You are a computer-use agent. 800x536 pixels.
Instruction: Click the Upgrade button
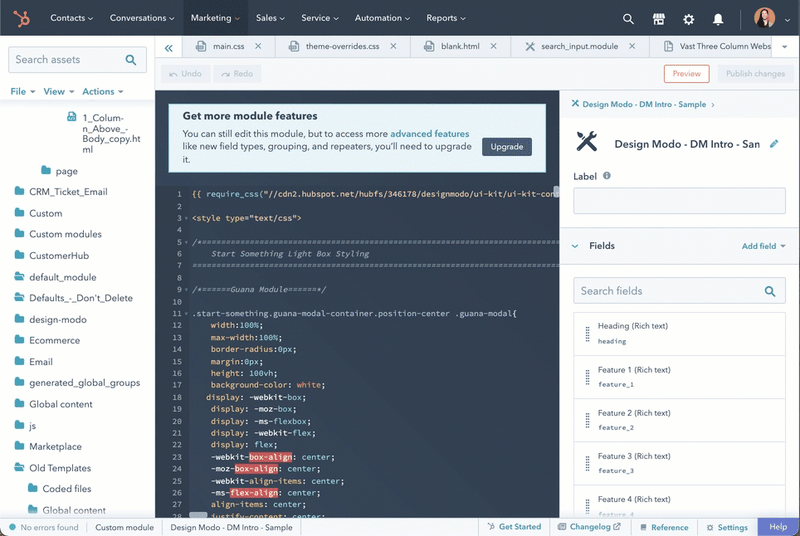pos(506,147)
